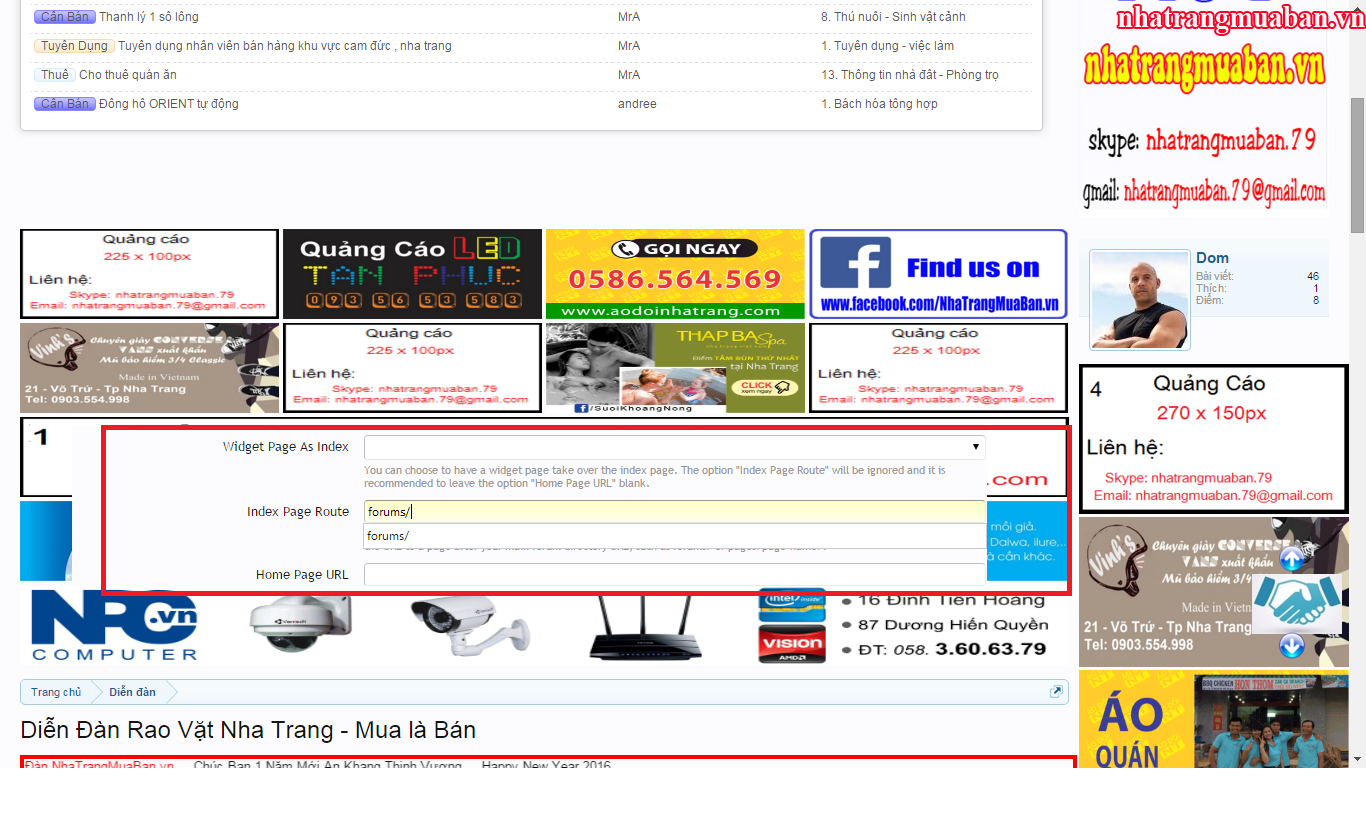Click the Facebook logo in Find us on banner

(856, 265)
